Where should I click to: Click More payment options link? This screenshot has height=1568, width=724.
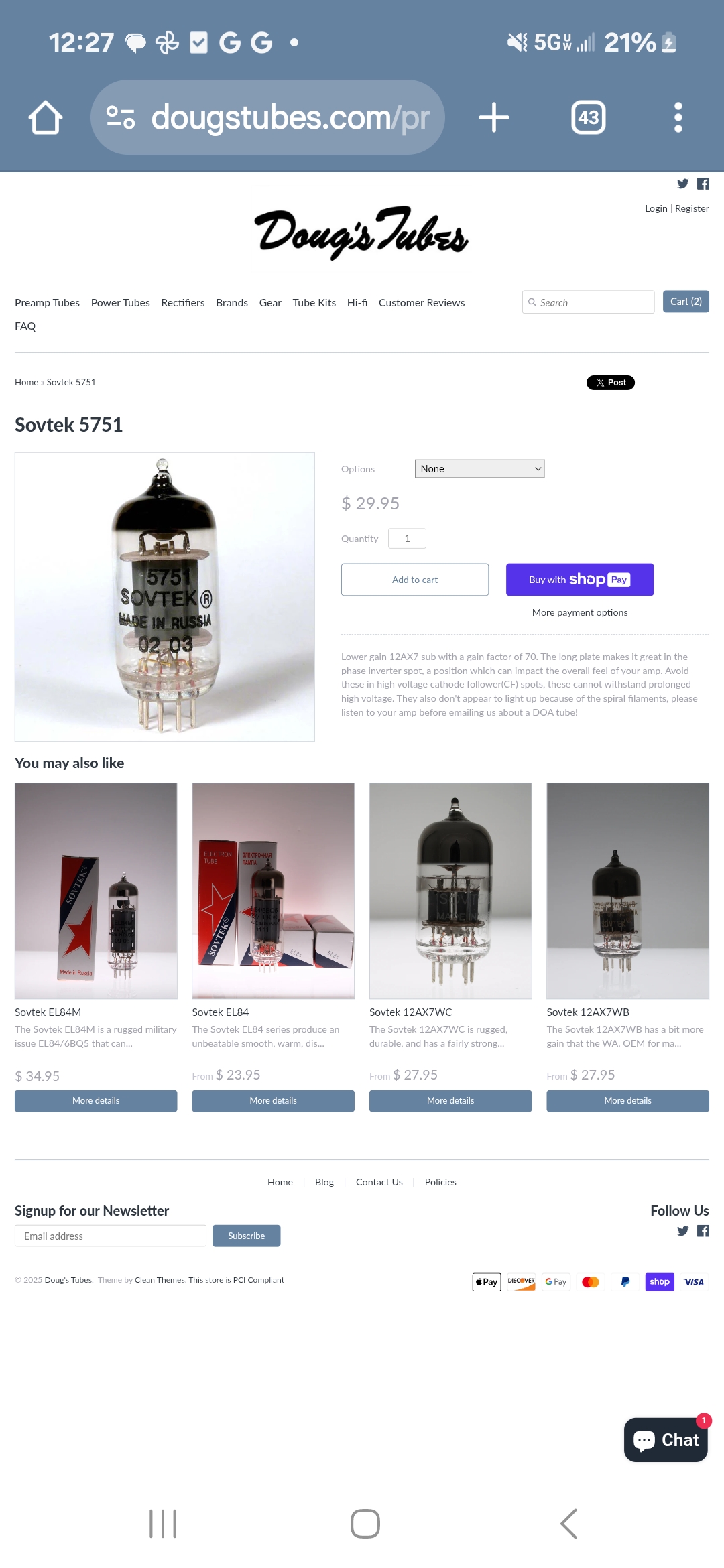tap(580, 612)
